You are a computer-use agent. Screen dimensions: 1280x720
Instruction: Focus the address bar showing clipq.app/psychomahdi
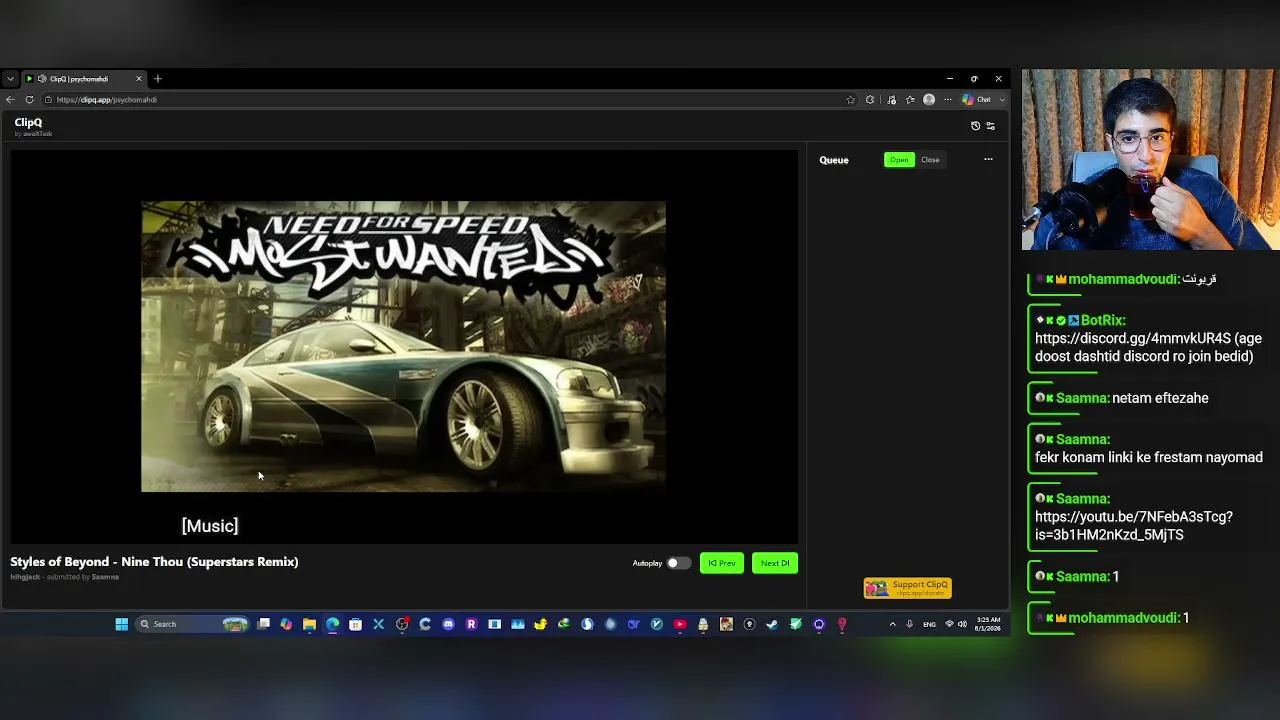[x=440, y=100]
